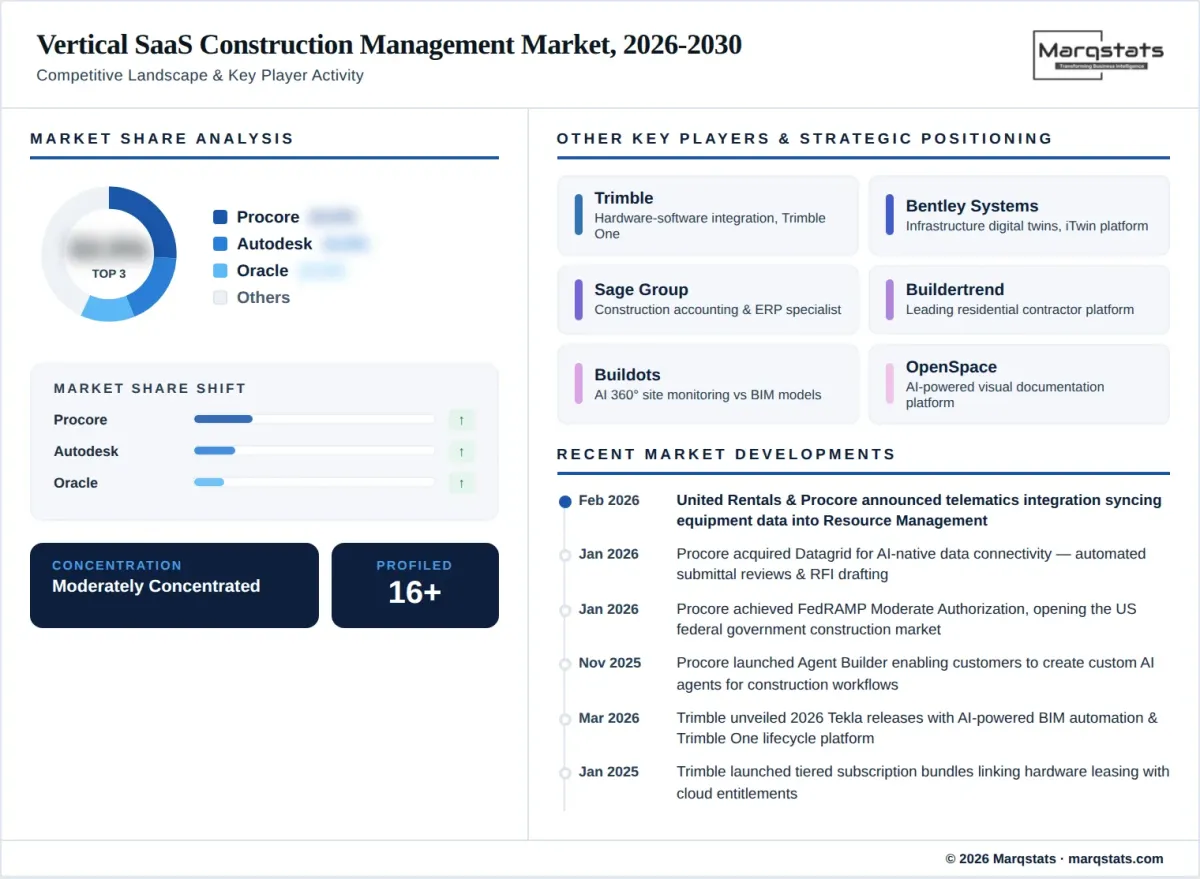This screenshot has width=1200, height=879.
Task: Click the Feb 2026 timeline dot
Action: point(565,501)
